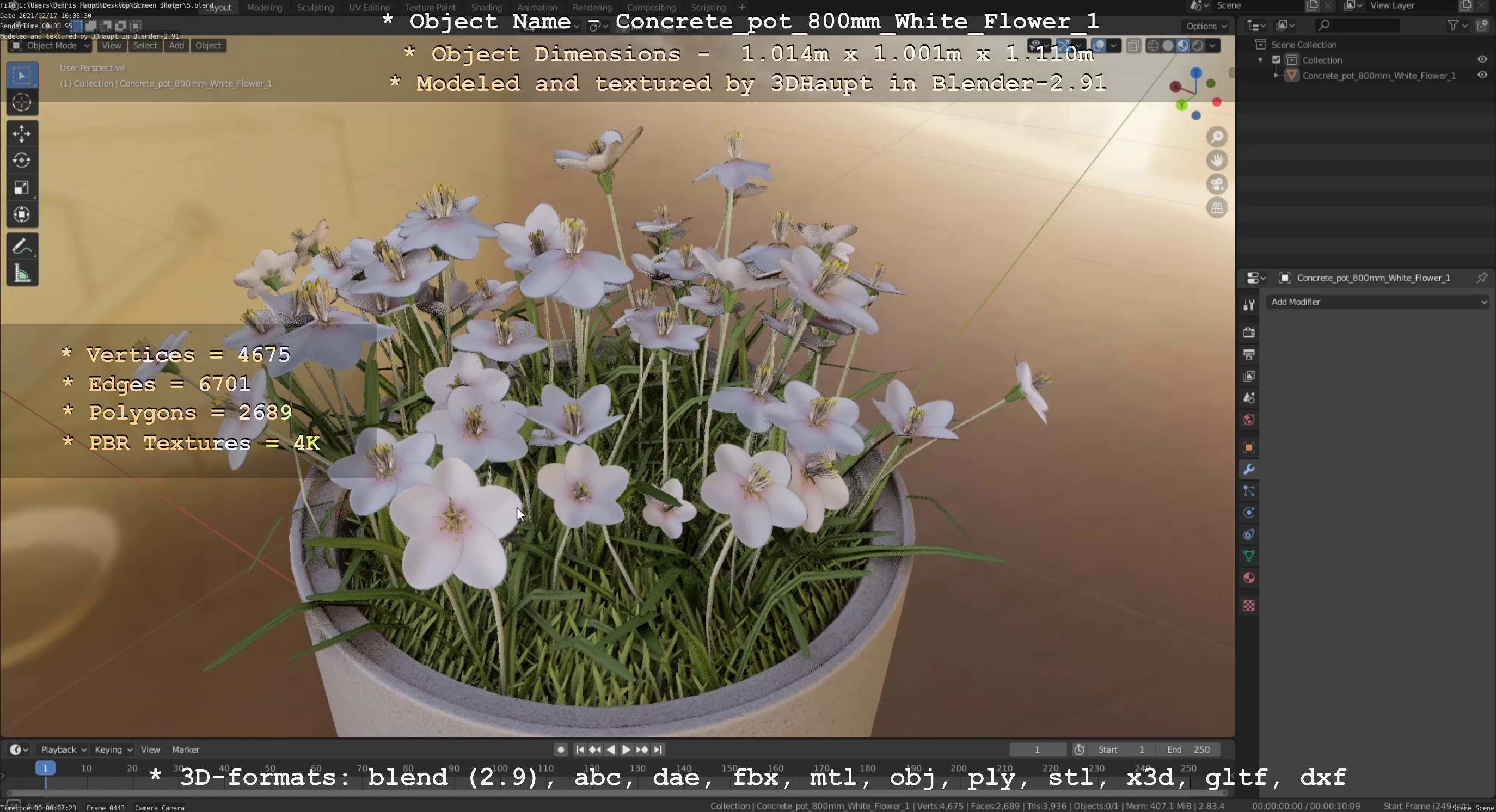Open the Object Mode dropdown

51,45
